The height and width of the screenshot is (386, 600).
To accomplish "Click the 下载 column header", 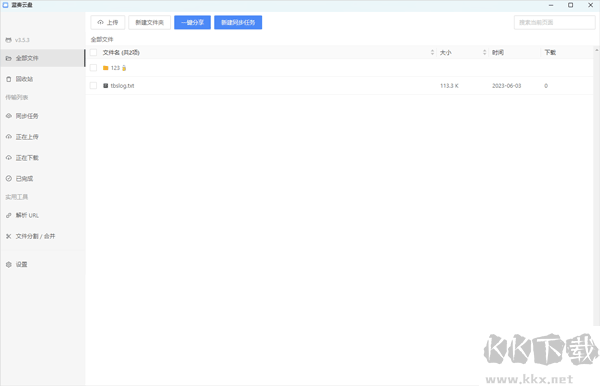I will (550, 52).
